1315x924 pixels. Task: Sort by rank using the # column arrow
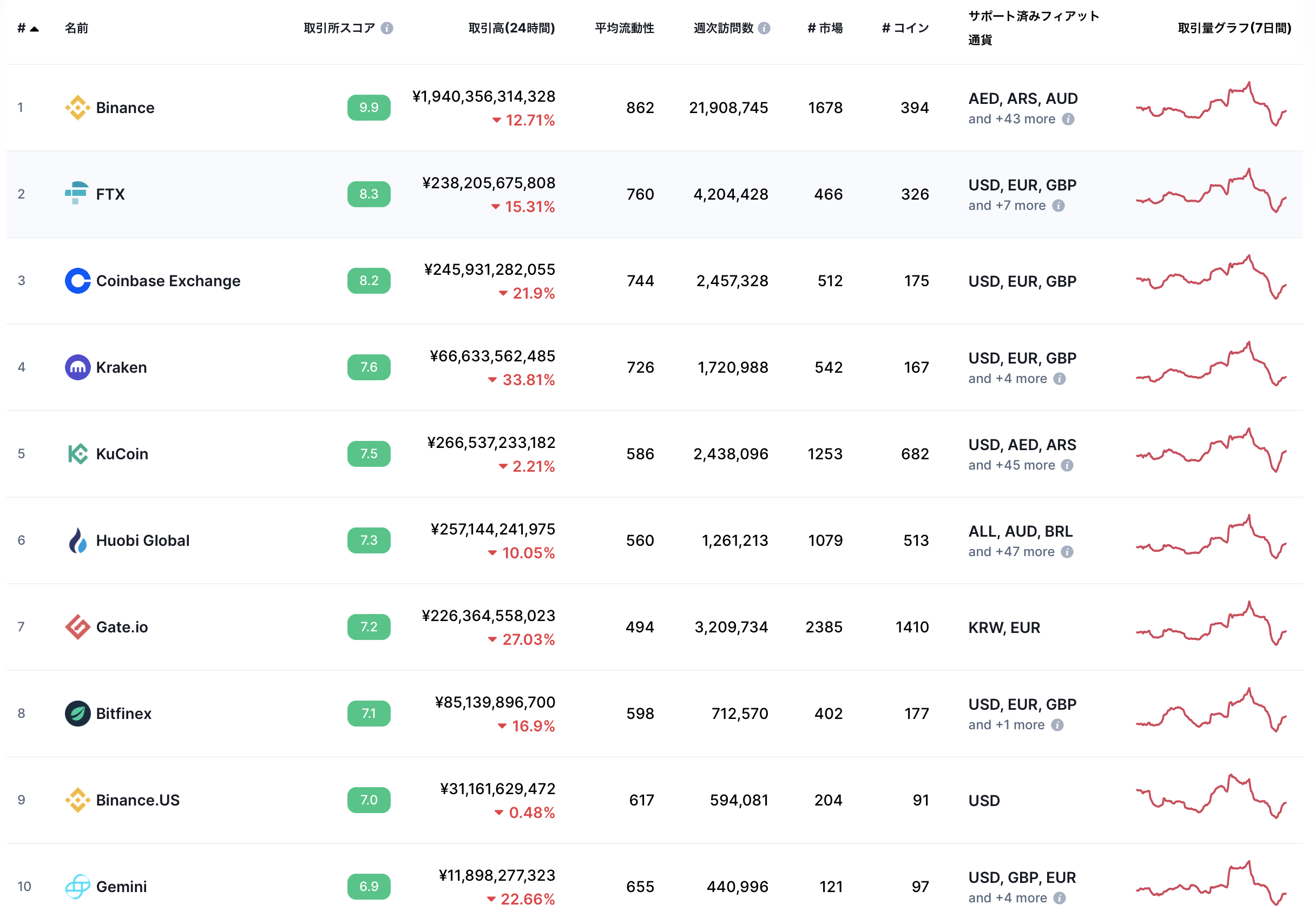tap(35, 29)
